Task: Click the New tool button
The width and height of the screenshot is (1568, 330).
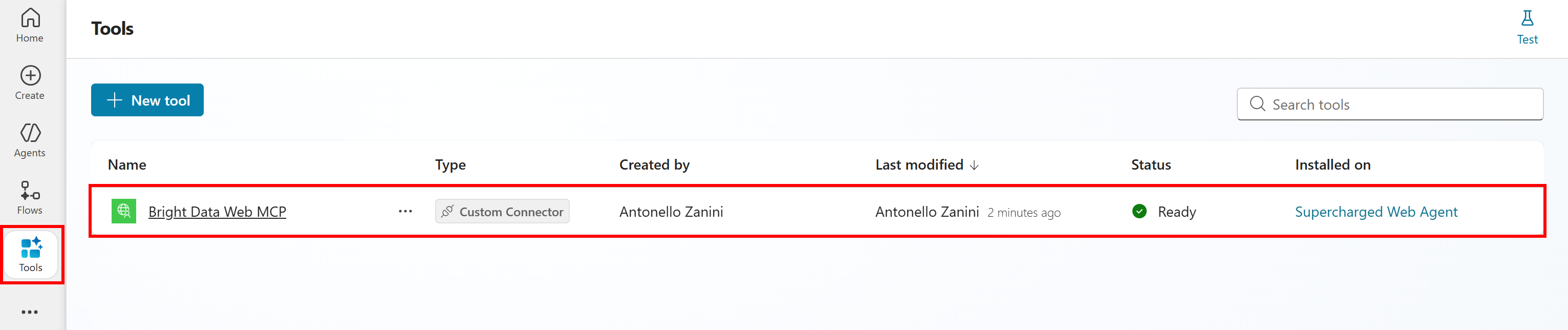Action: click(x=147, y=100)
